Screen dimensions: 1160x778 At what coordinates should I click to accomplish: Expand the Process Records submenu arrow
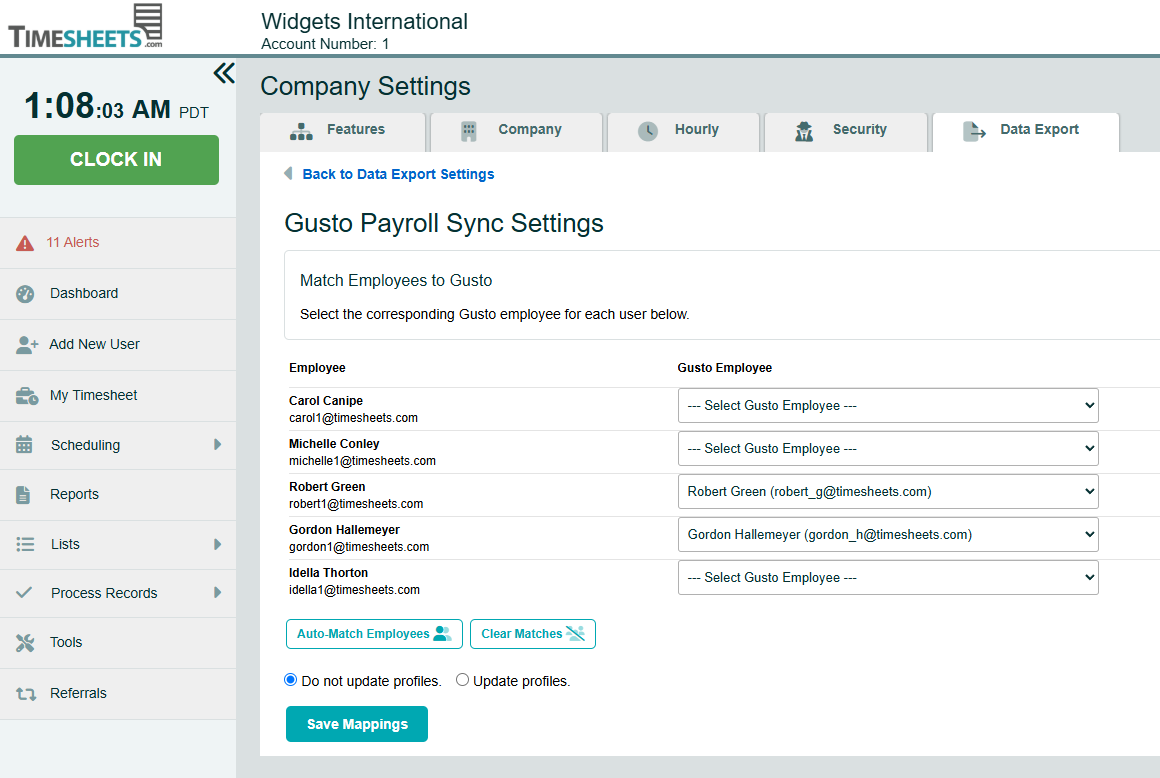218,592
